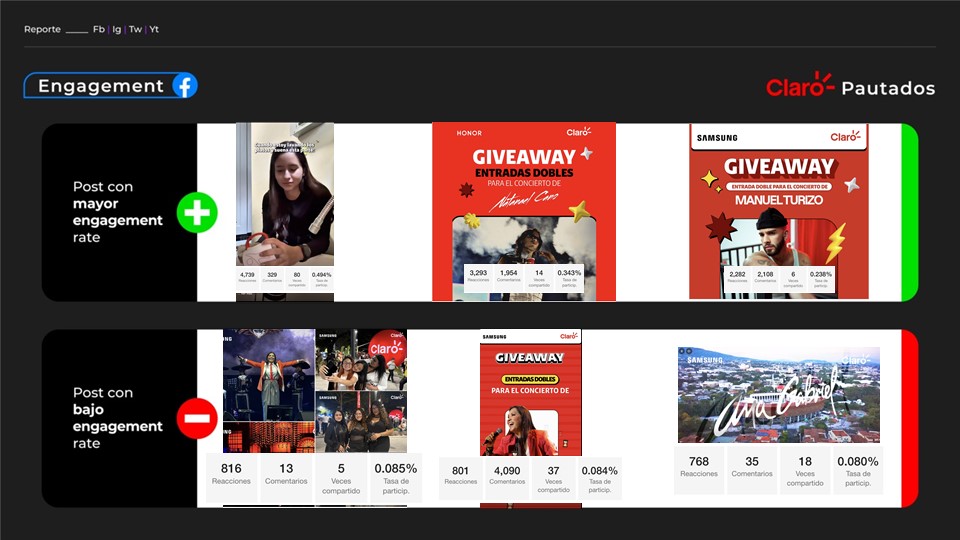Click the green plus circle icon
The image size is (960, 540).
[x=197, y=212]
